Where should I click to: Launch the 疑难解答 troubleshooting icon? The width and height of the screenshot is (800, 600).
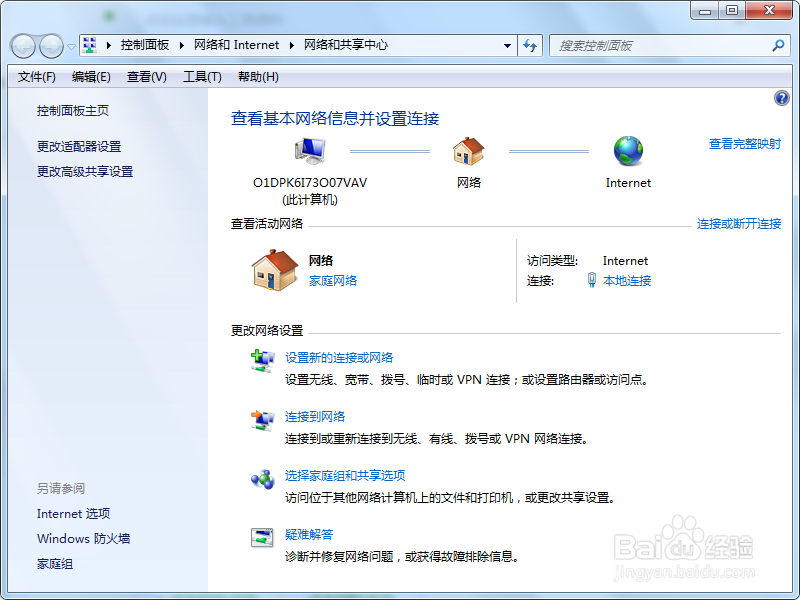coord(262,538)
